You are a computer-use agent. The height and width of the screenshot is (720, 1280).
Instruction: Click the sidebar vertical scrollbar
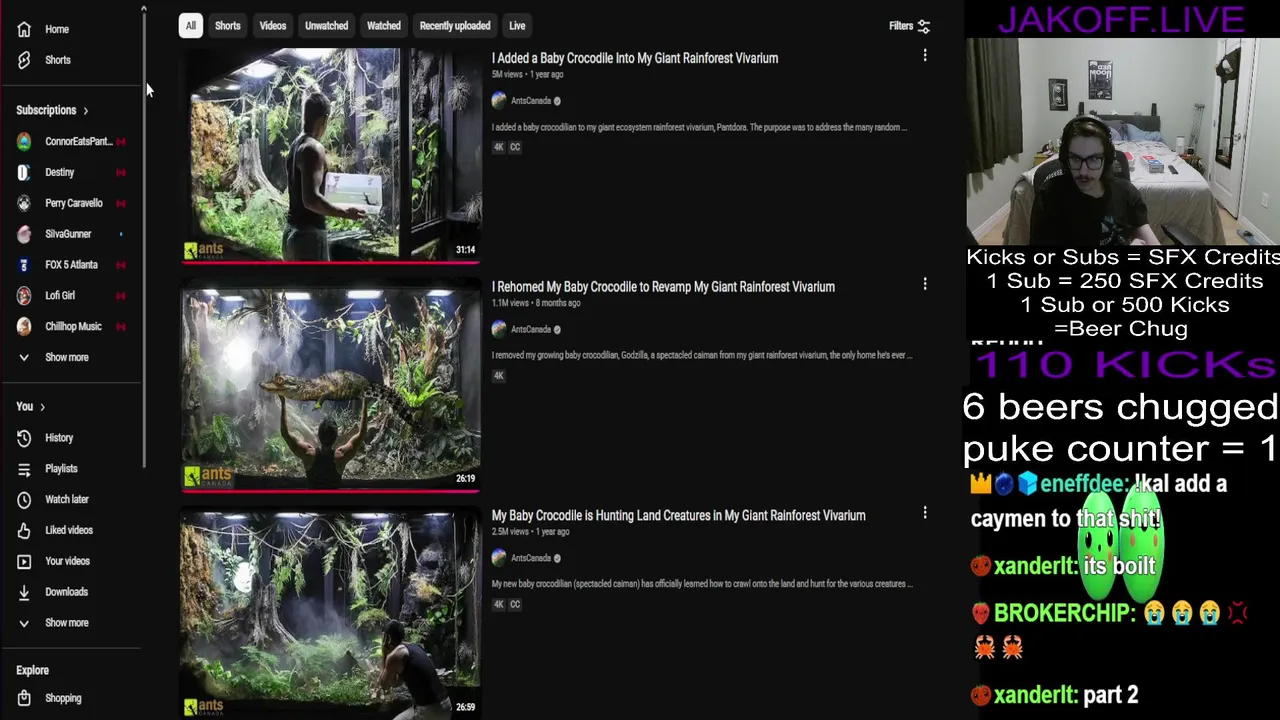[x=144, y=240]
